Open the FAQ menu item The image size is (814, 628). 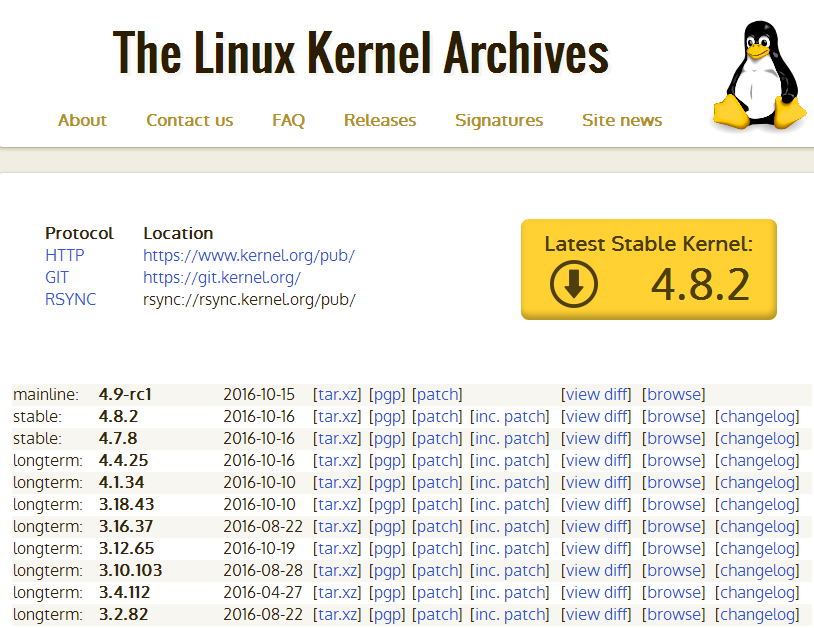click(x=289, y=120)
